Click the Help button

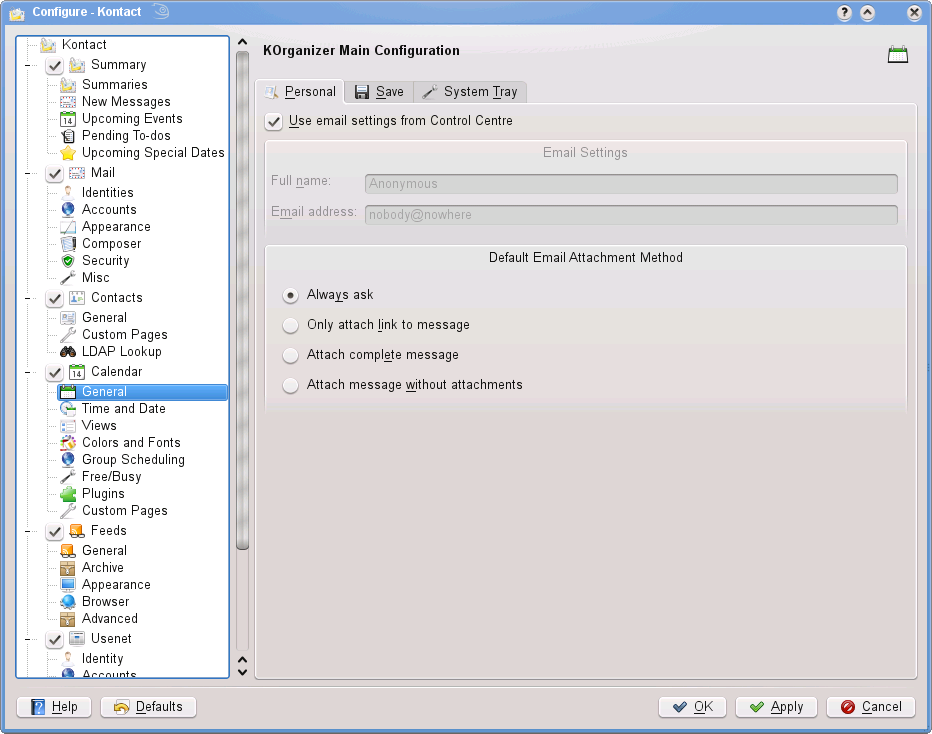54,707
